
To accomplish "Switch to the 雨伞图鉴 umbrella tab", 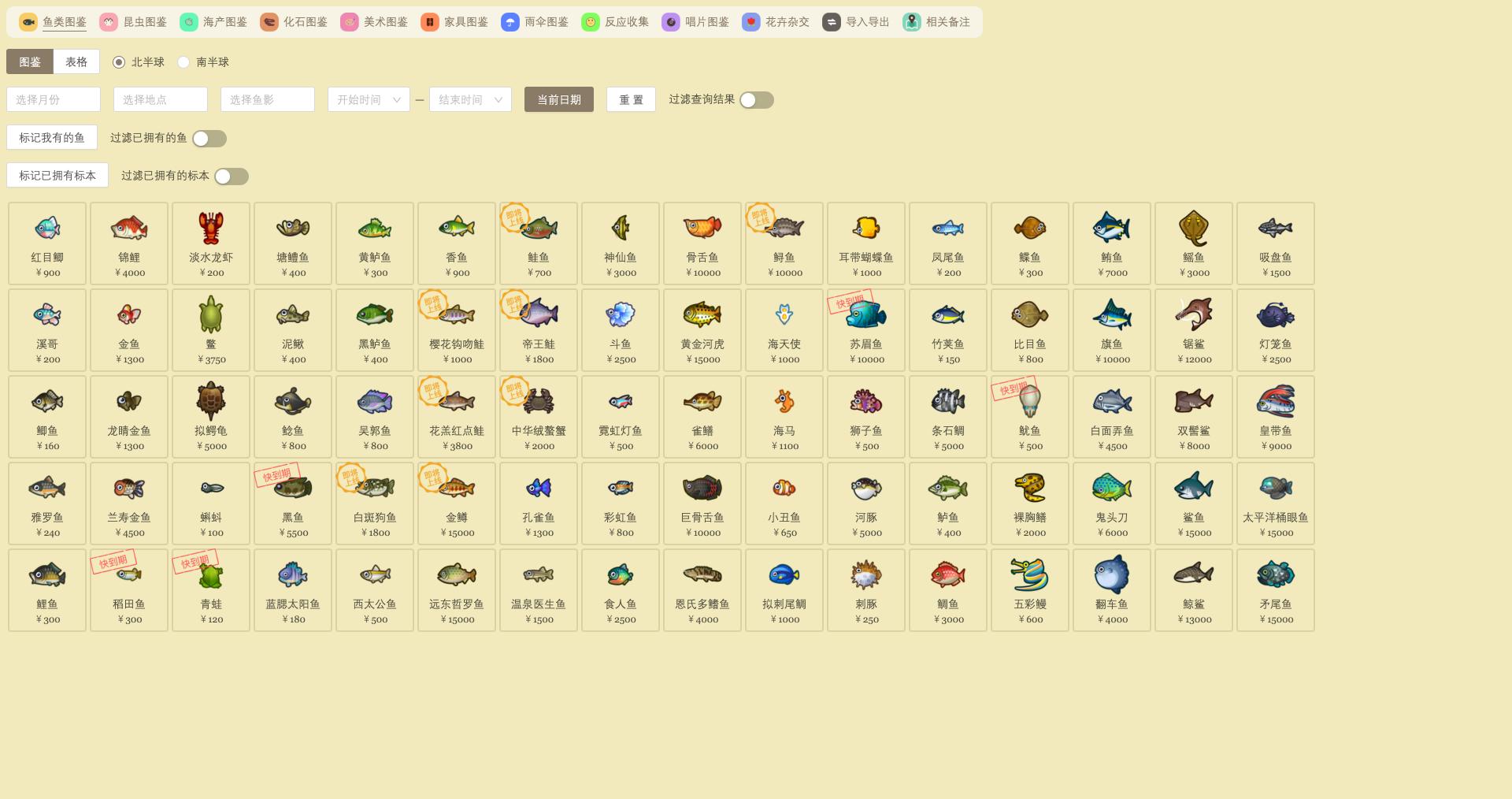I will 535,22.
